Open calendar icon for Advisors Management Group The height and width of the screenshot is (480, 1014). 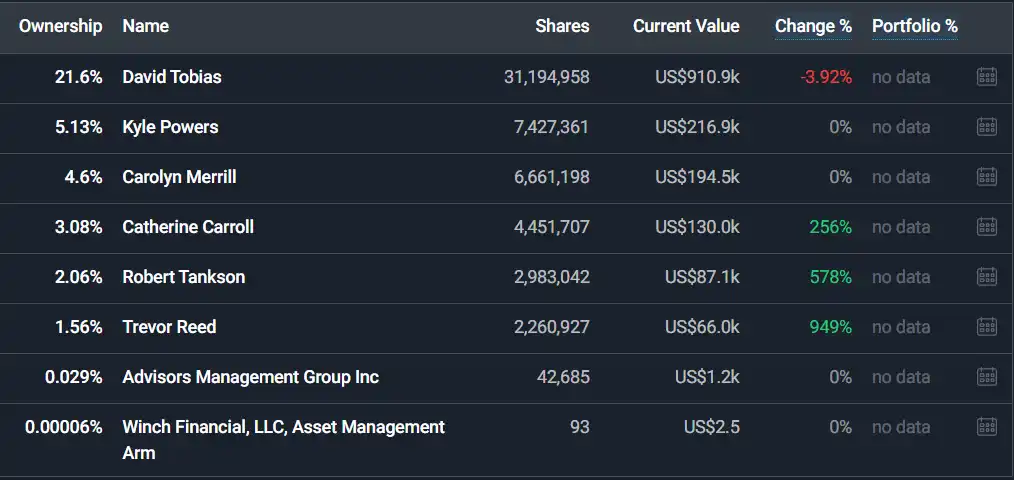click(x=986, y=377)
